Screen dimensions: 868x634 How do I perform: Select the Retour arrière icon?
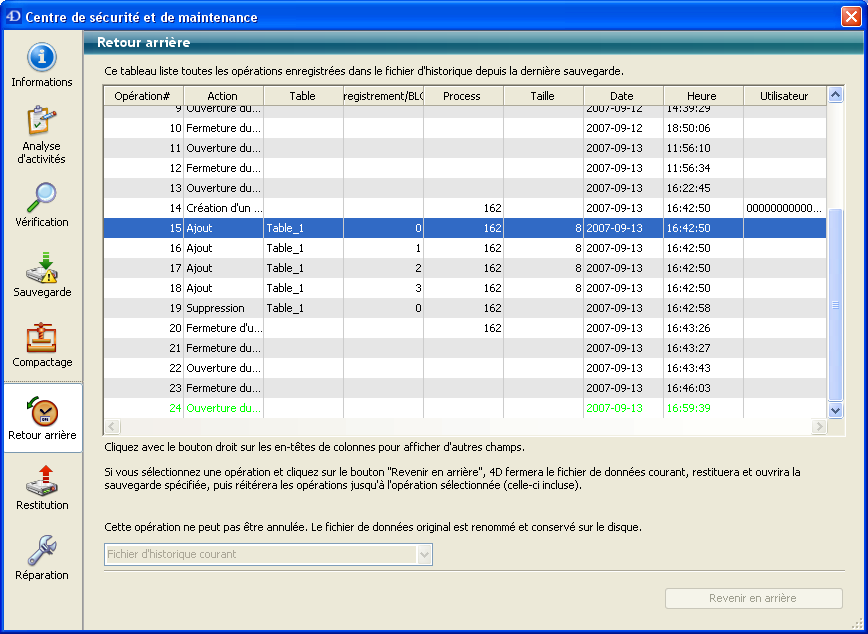42,411
